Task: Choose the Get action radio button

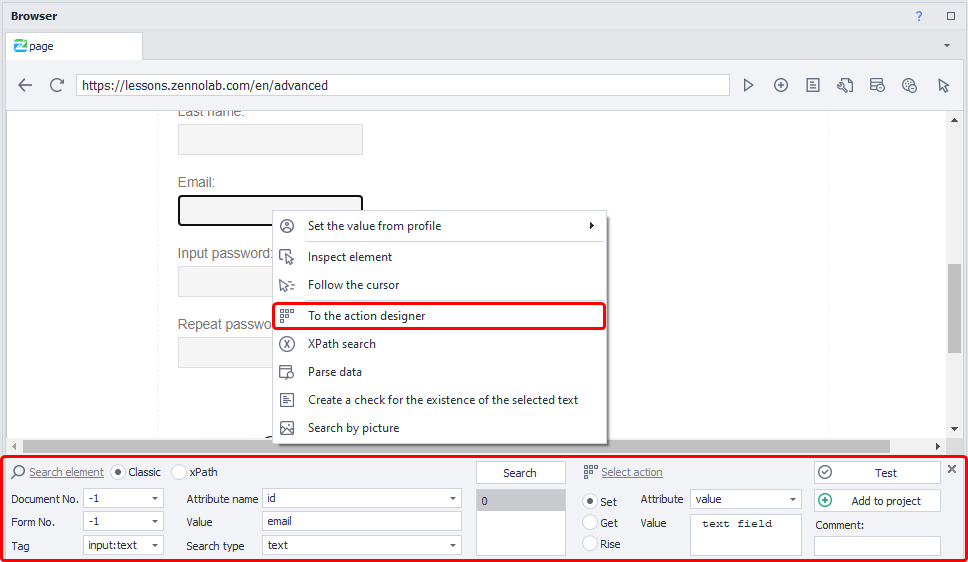Action: point(590,523)
